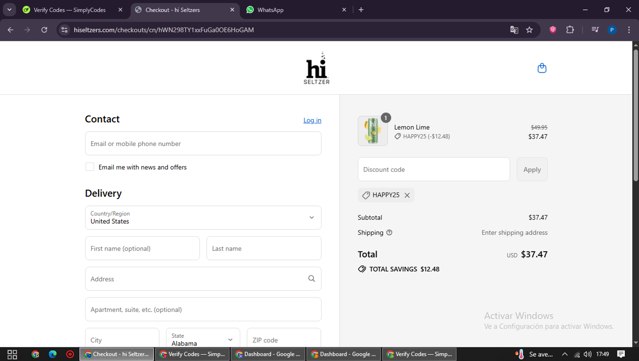Select the Checkout - hi Seltzers tab
The width and height of the screenshot is (639, 361).
tap(172, 10)
